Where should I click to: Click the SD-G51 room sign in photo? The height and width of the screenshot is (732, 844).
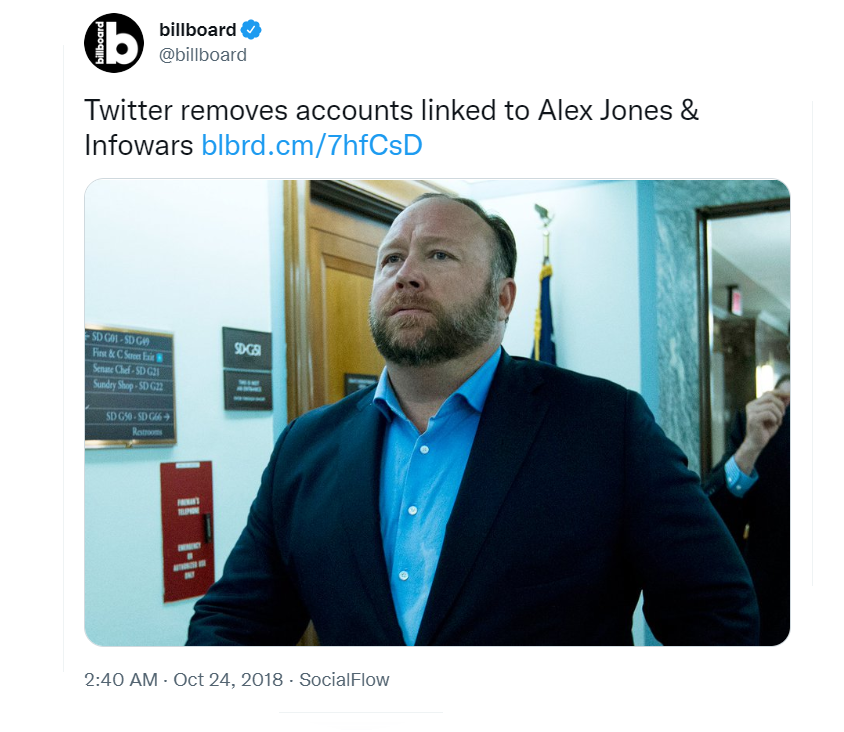247,349
